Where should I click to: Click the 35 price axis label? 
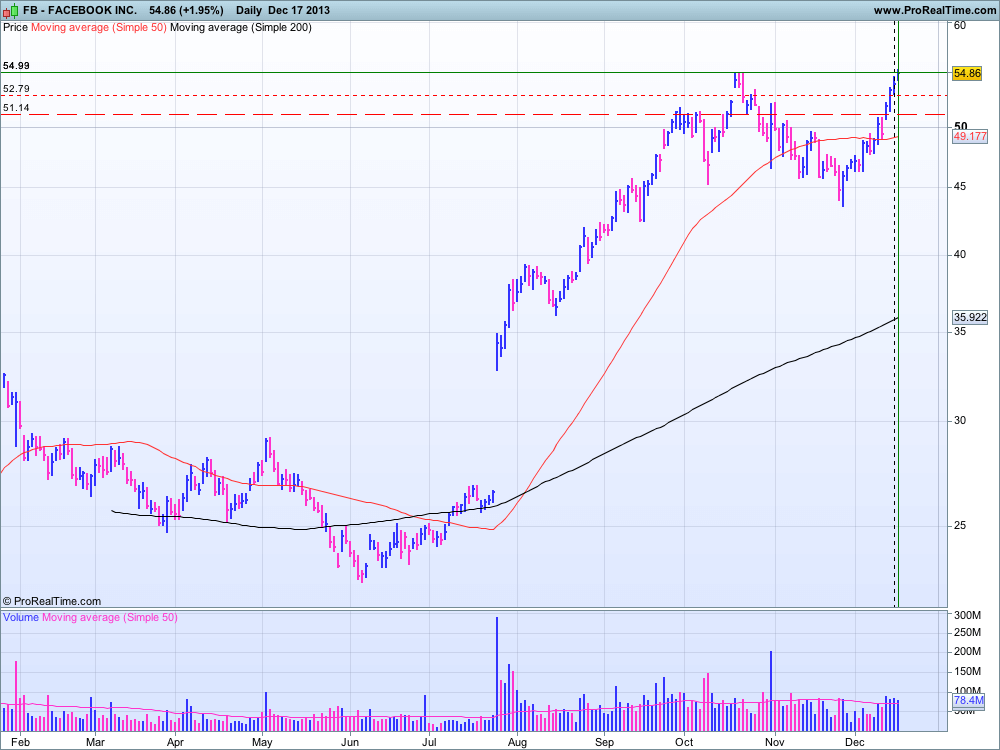pos(960,332)
